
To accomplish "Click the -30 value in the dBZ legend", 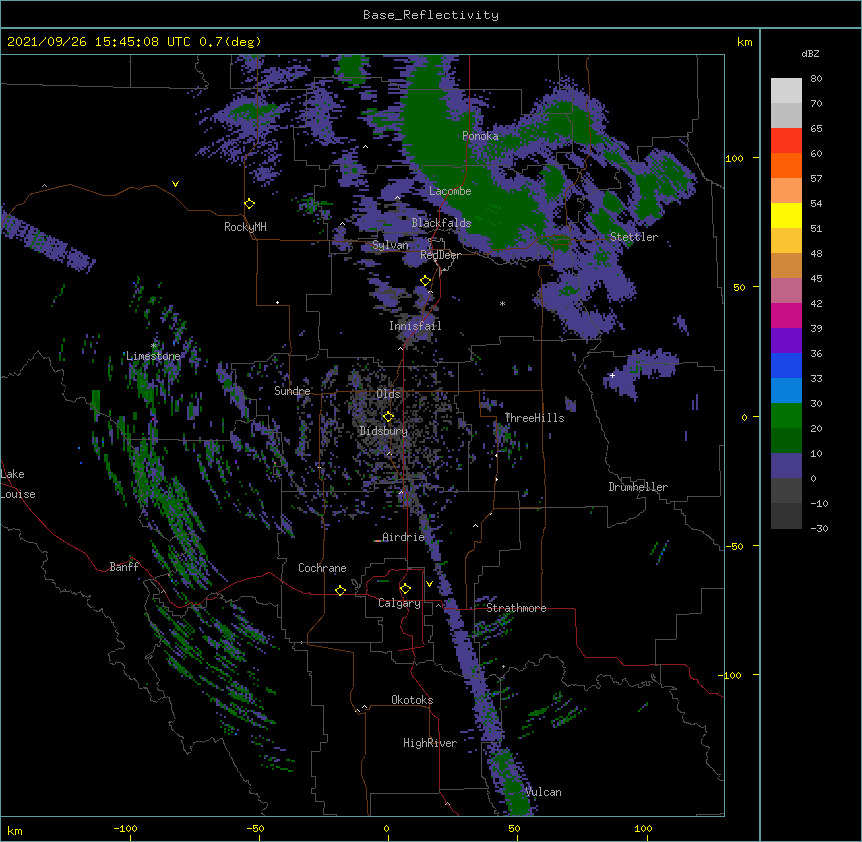I will [819, 528].
